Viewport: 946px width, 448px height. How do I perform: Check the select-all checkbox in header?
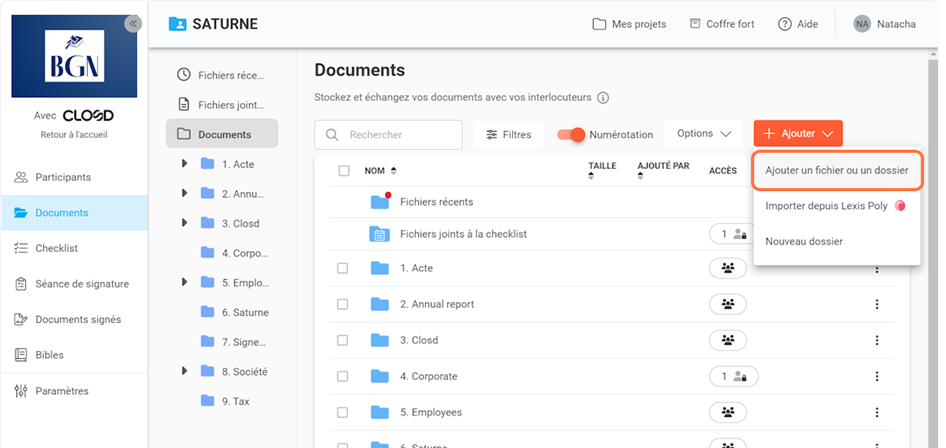tap(344, 171)
